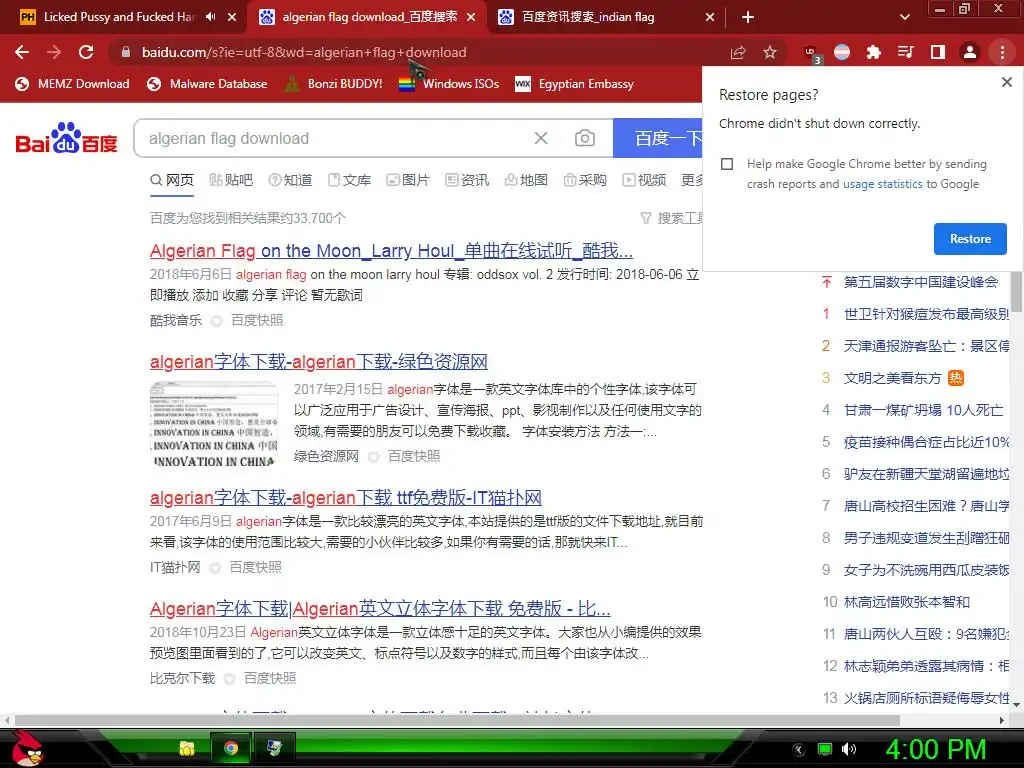Open hot topic 林高远惜败张本智和

[x=906, y=602]
